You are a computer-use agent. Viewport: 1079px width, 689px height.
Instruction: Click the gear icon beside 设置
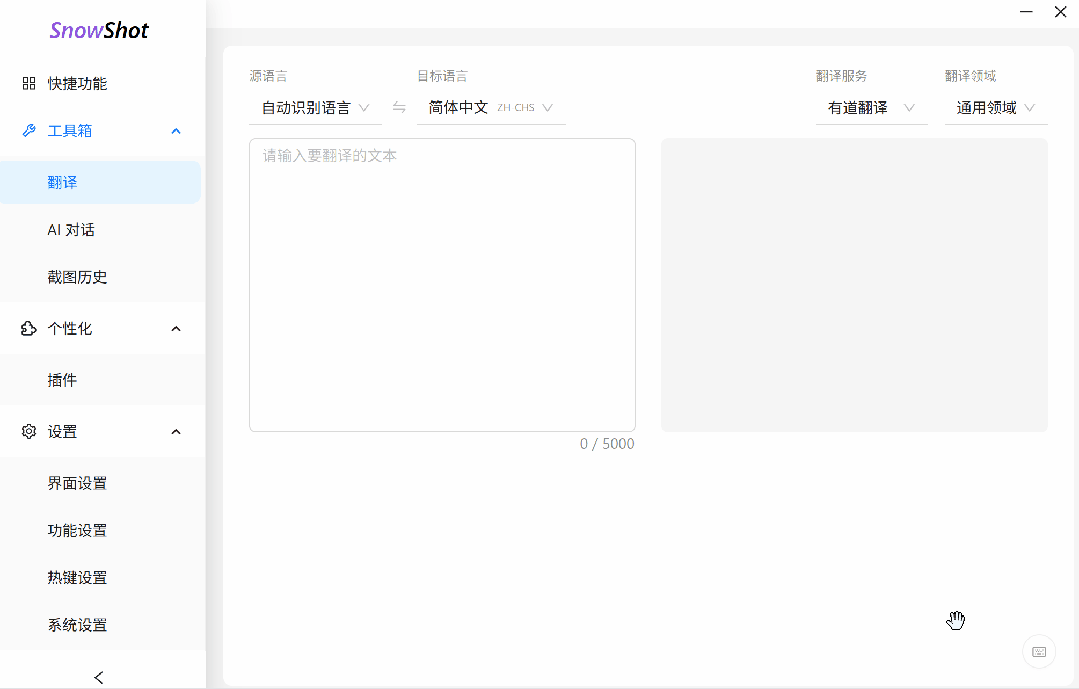point(29,432)
